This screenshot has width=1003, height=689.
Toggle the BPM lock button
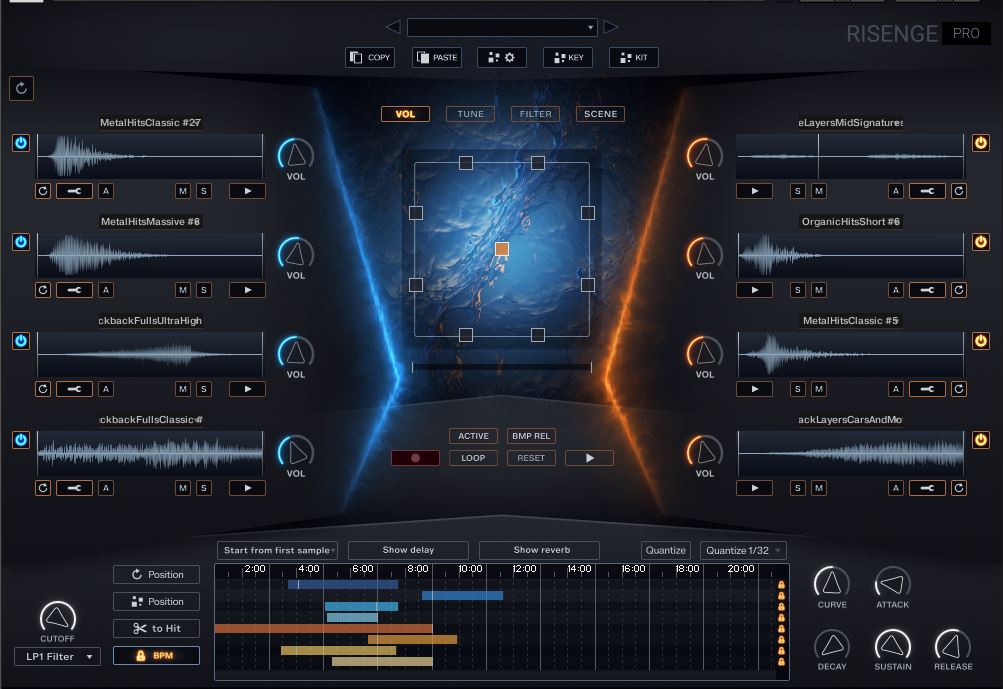pos(156,656)
